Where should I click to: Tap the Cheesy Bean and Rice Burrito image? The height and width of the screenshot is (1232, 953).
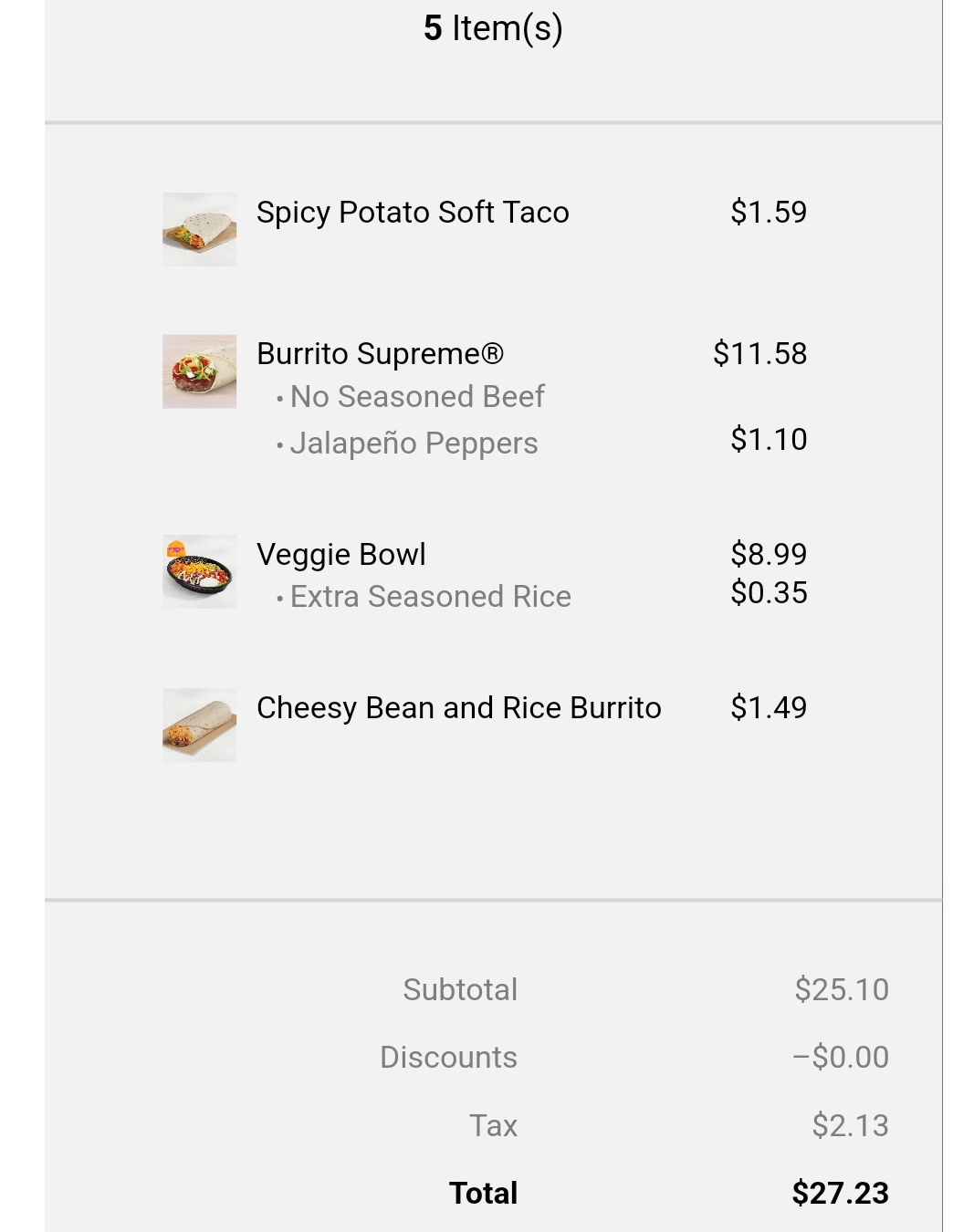[199, 725]
